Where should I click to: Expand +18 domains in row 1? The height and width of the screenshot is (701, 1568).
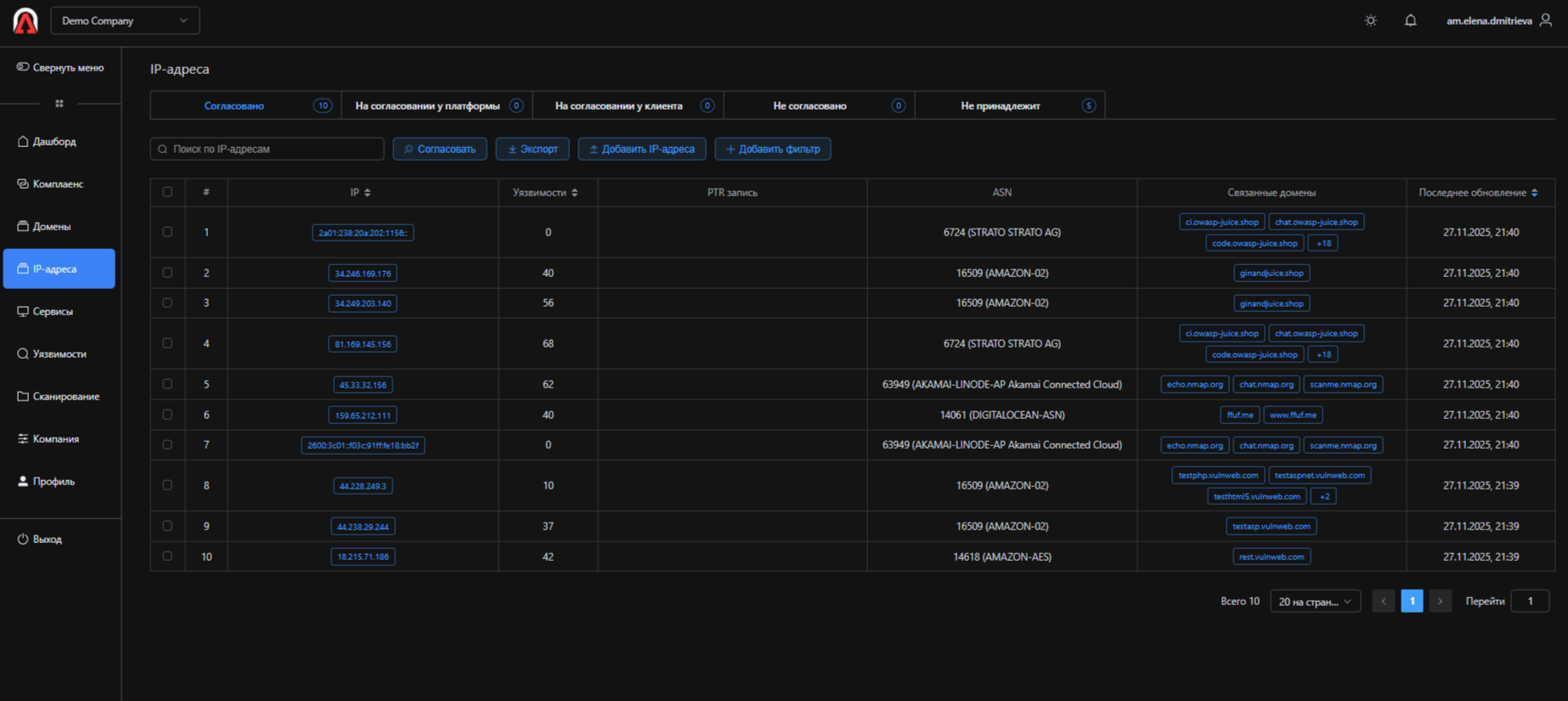(x=1323, y=243)
